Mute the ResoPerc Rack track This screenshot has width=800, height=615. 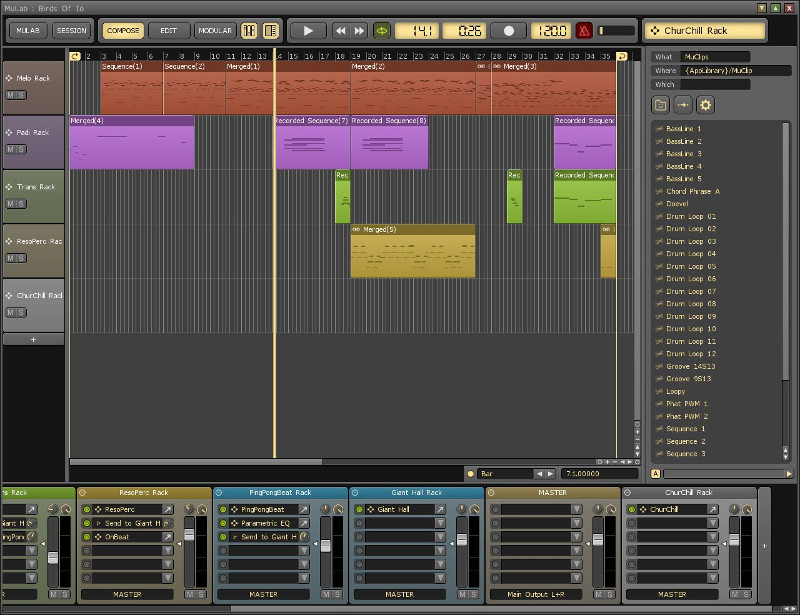(x=10, y=258)
